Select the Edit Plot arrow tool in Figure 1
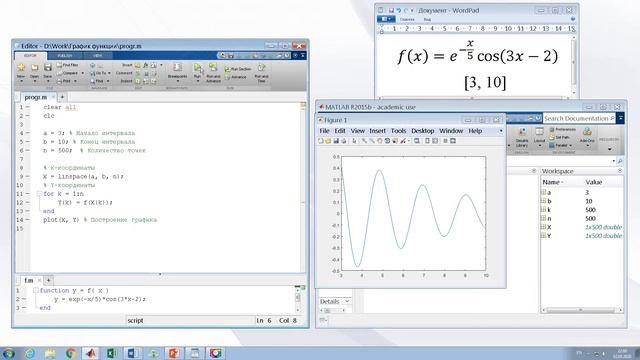Viewport: 640px width, 360px height. click(x=354, y=141)
